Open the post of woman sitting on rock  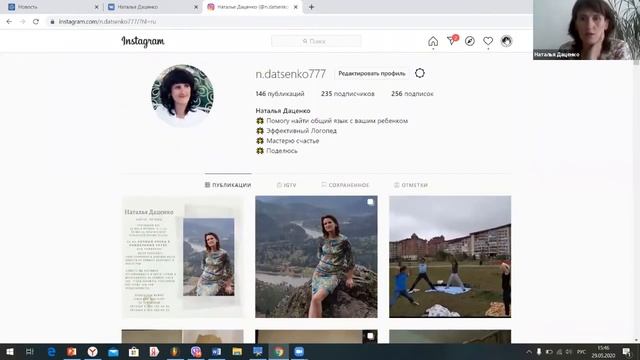(316, 257)
